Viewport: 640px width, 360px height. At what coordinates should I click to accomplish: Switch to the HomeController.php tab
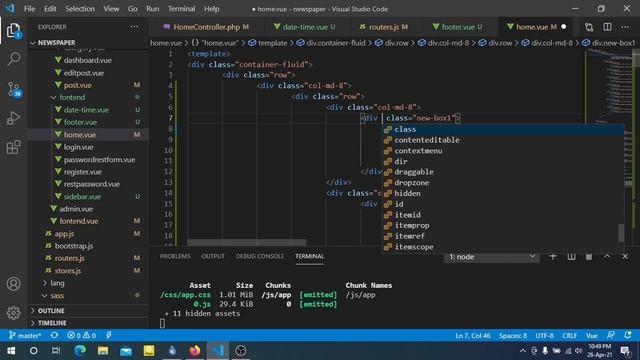pos(206,27)
